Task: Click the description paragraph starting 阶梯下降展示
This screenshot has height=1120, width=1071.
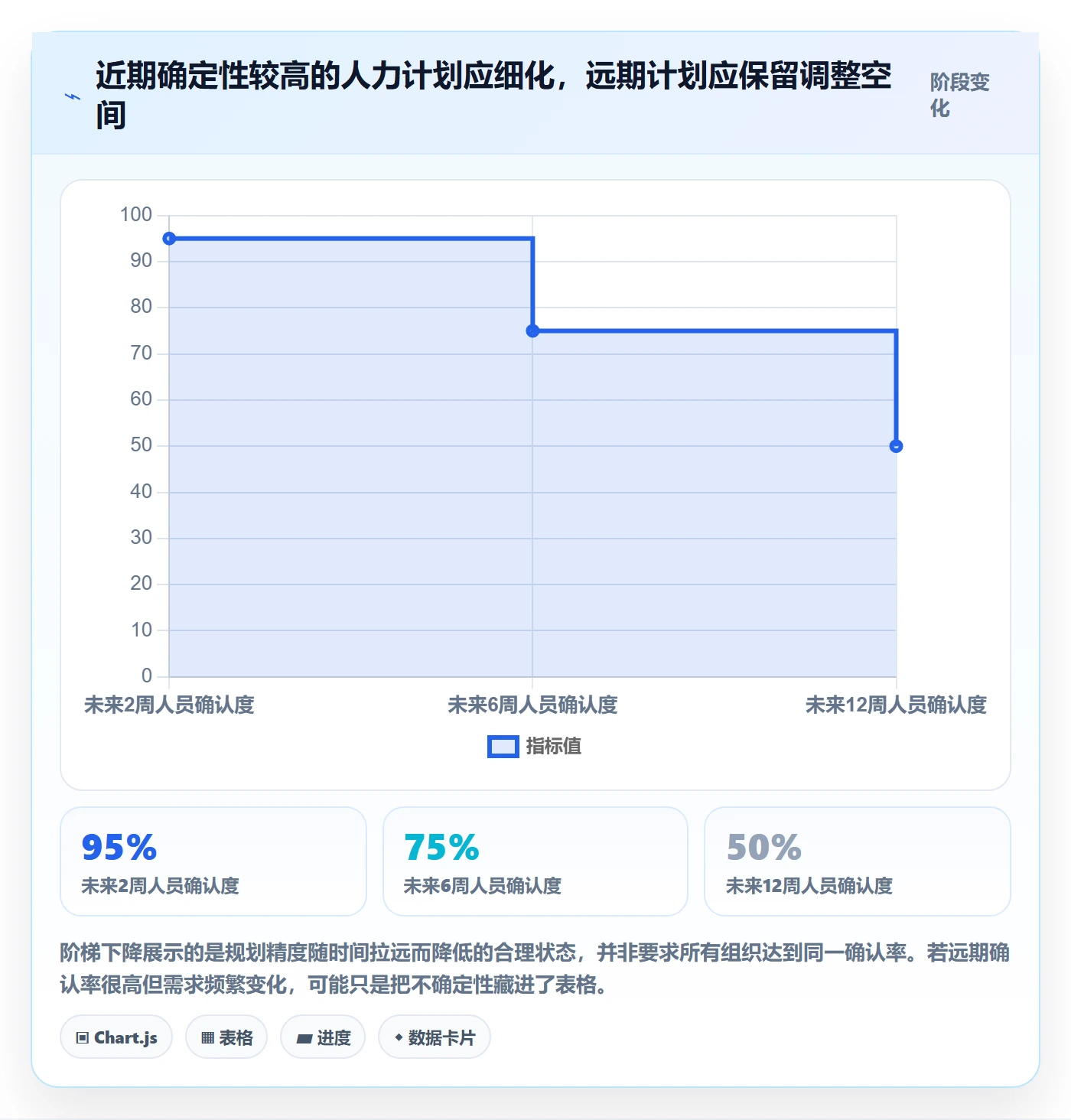Action: [535, 969]
